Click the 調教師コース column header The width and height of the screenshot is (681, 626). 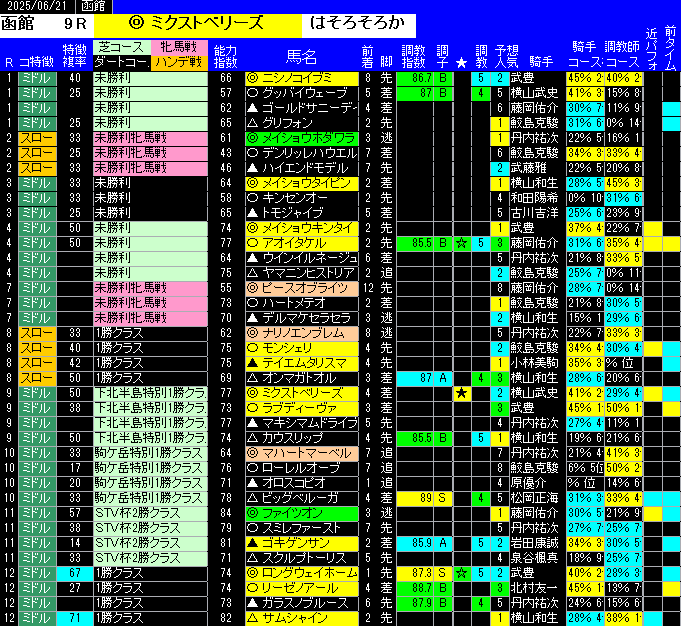tap(622, 54)
